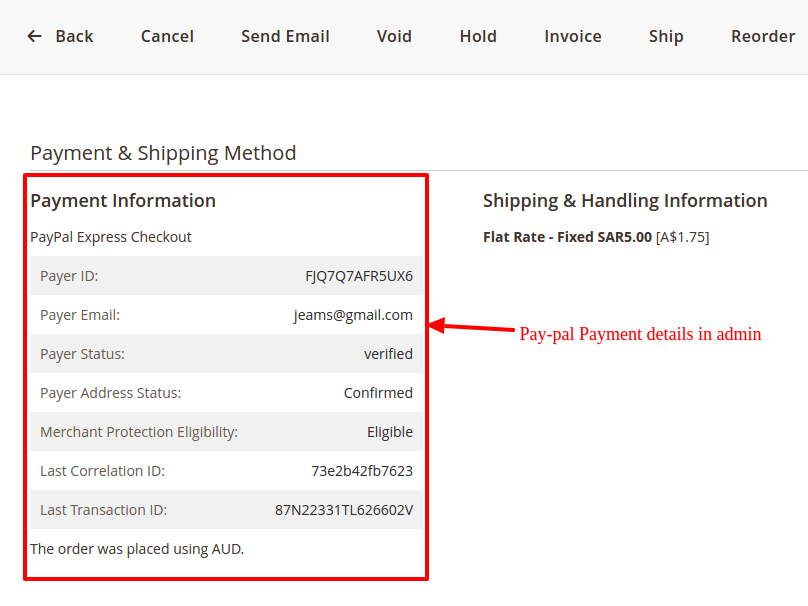Click the payer email jeams@gmail.com

(353, 315)
